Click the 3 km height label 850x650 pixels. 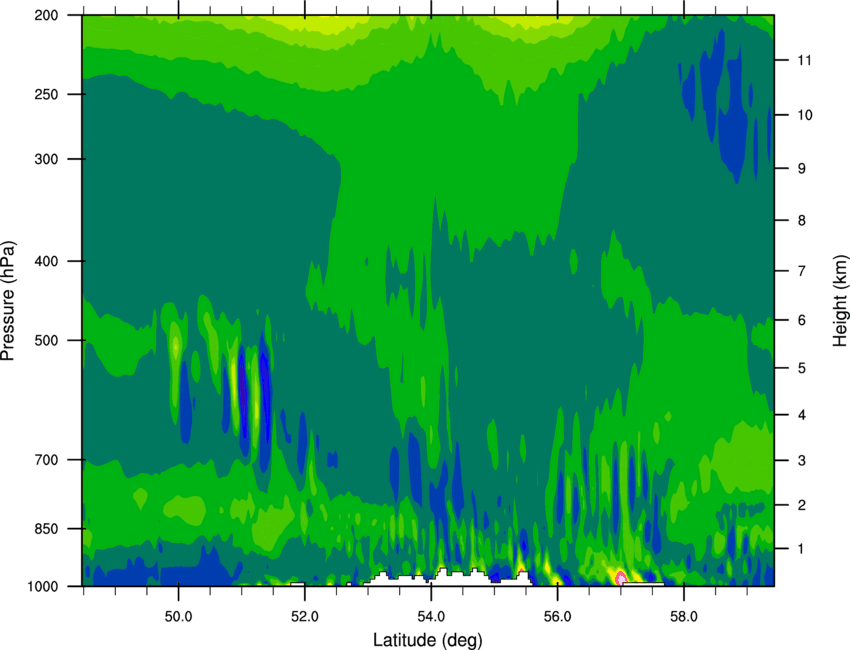[802, 461]
